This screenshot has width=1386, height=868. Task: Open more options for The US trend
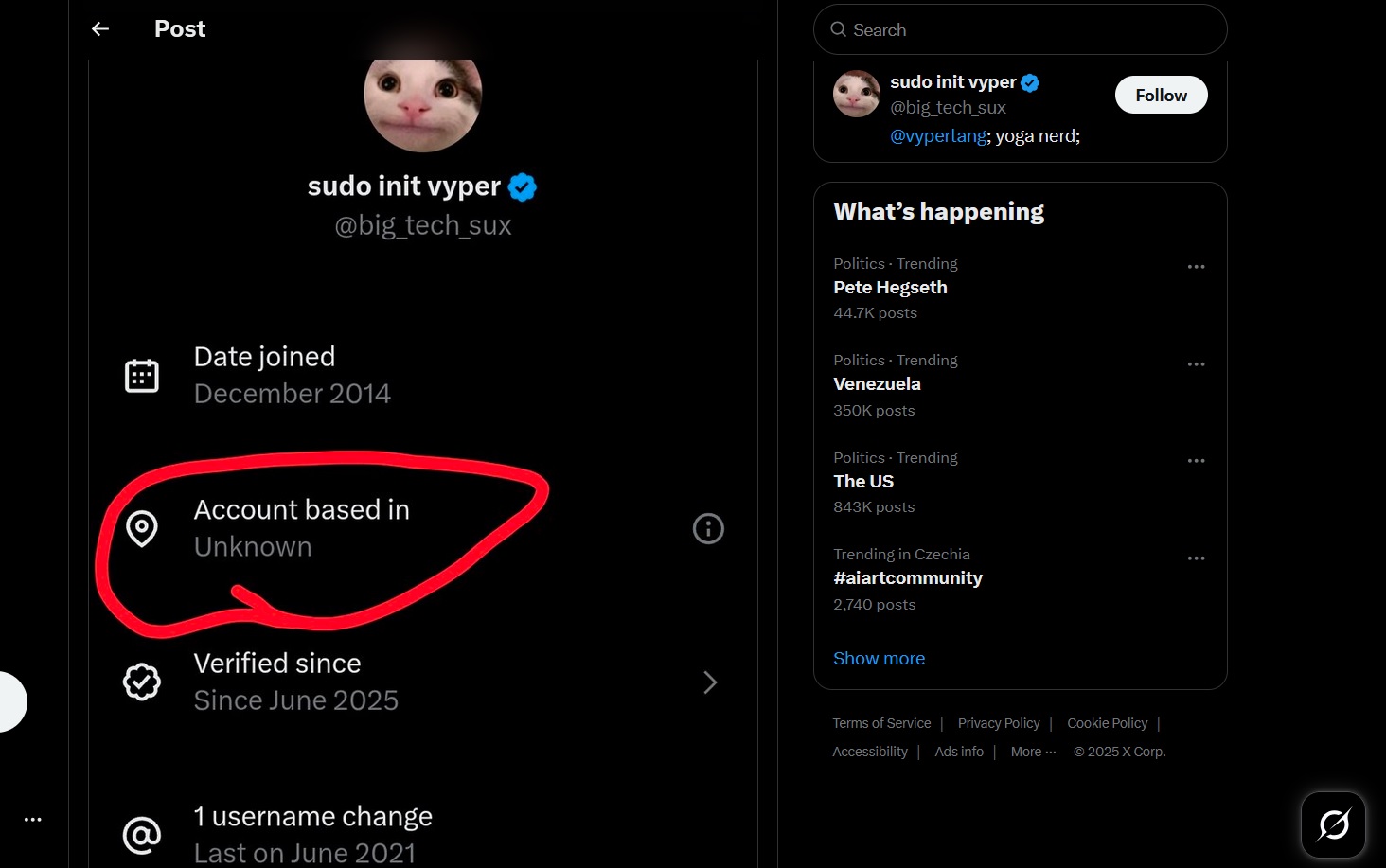pyautogui.click(x=1196, y=461)
